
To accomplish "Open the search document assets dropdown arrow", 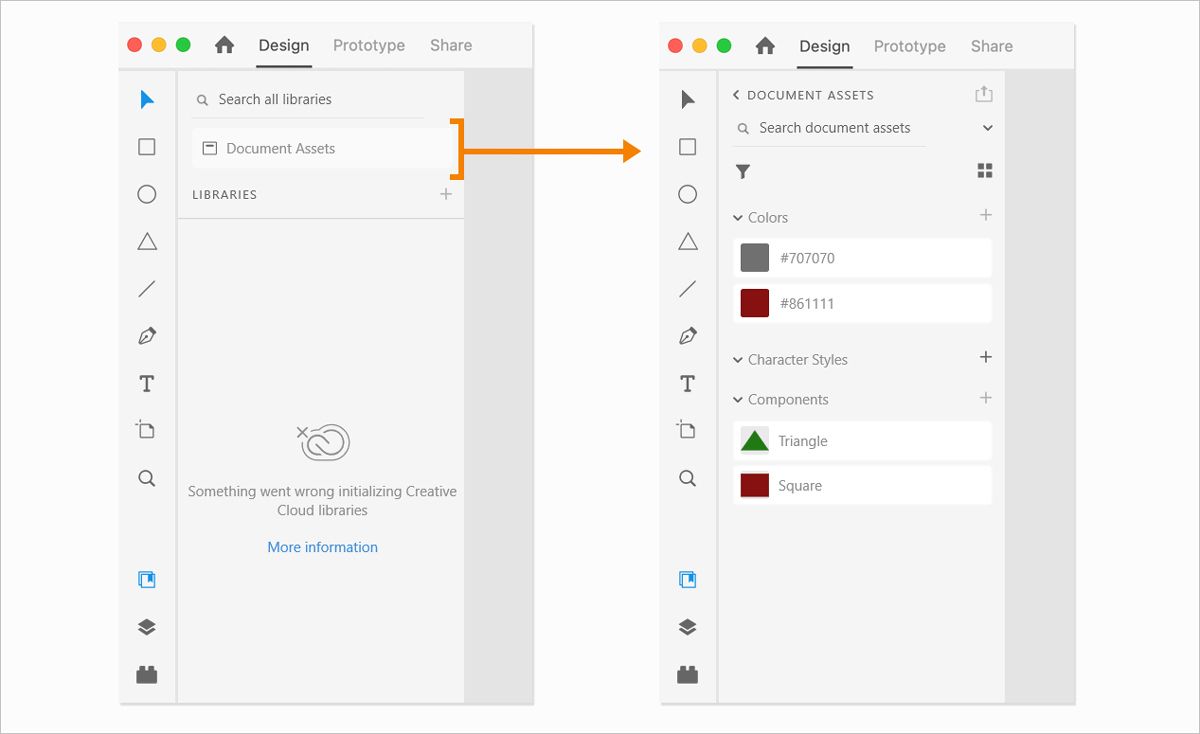I will (988, 128).
